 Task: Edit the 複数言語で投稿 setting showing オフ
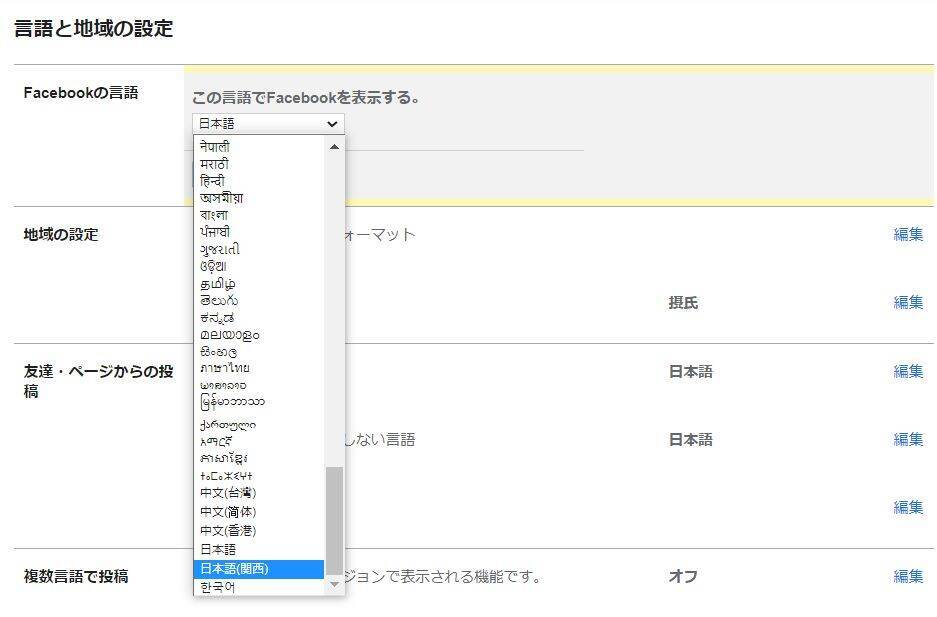(908, 577)
